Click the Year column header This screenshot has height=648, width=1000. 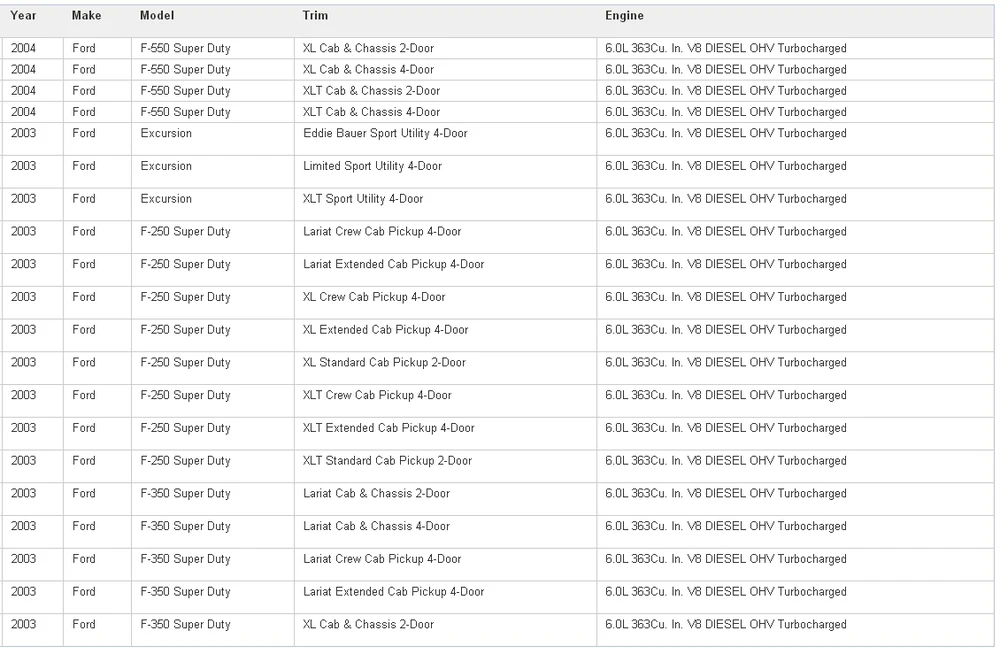pos(23,15)
